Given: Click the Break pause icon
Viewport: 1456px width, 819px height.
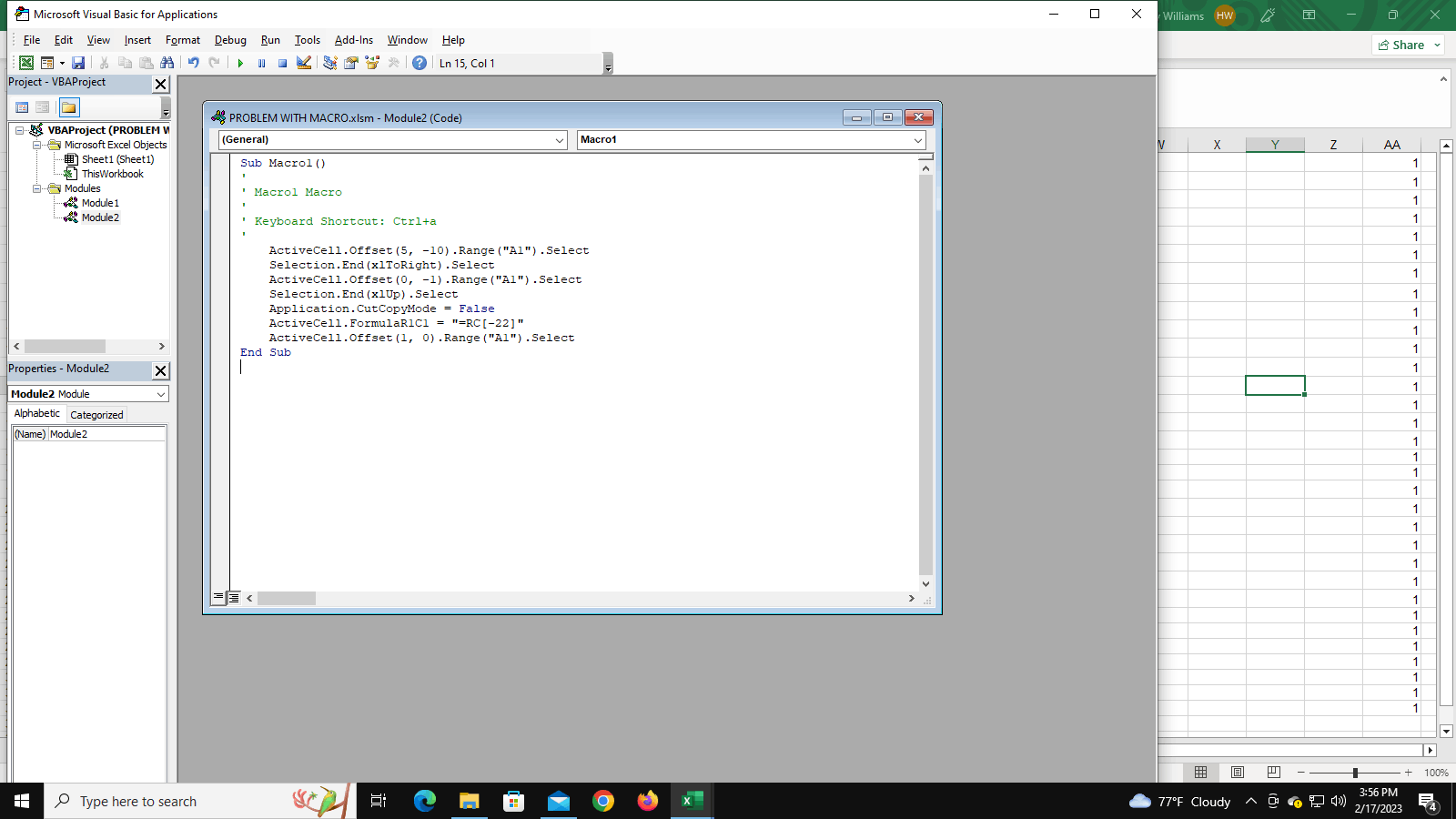Looking at the screenshot, I should pyautogui.click(x=261, y=63).
